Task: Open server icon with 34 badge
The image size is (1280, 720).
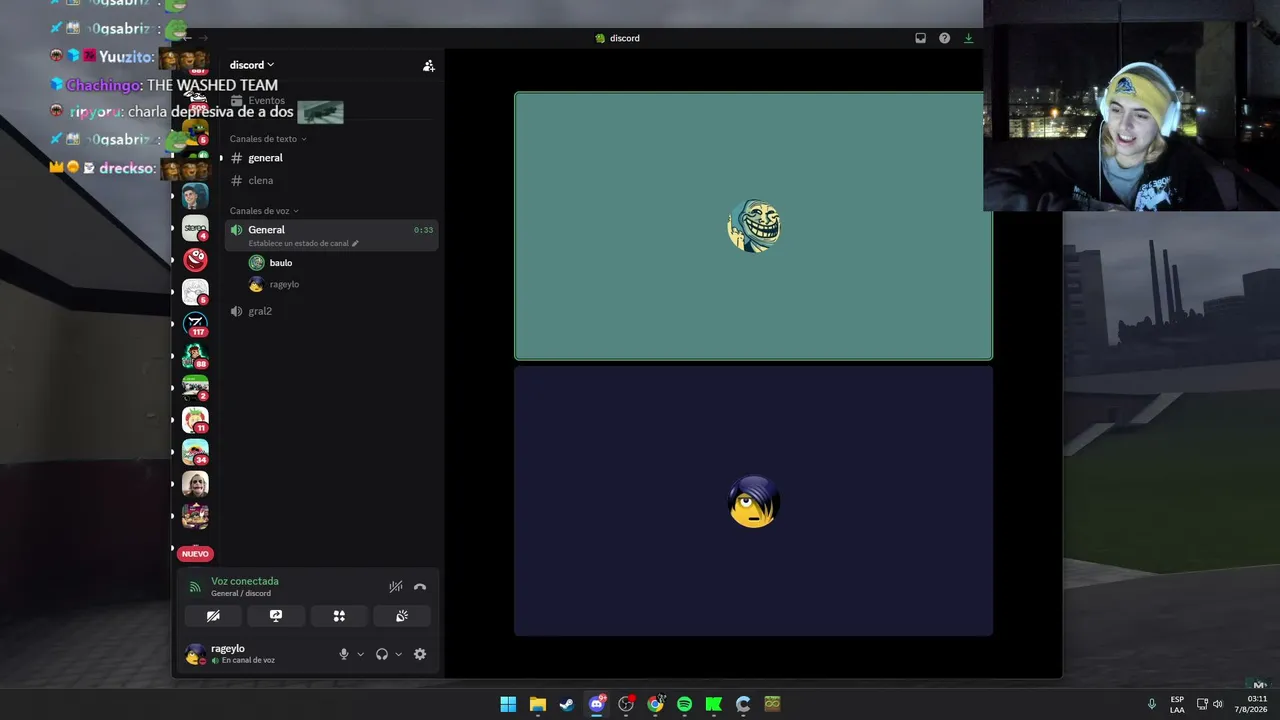Action: click(195, 452)
